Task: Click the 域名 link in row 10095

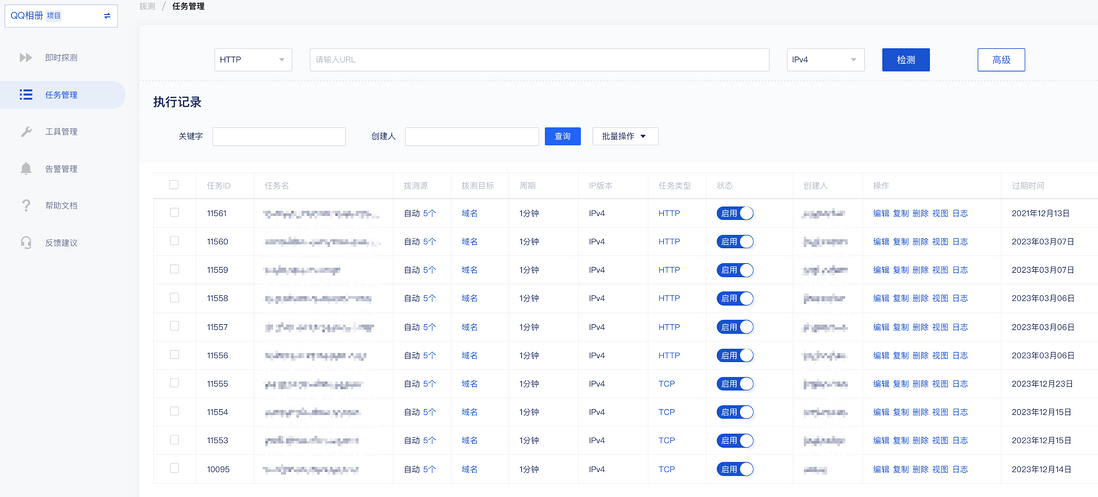Action: (x=469, y=469)
